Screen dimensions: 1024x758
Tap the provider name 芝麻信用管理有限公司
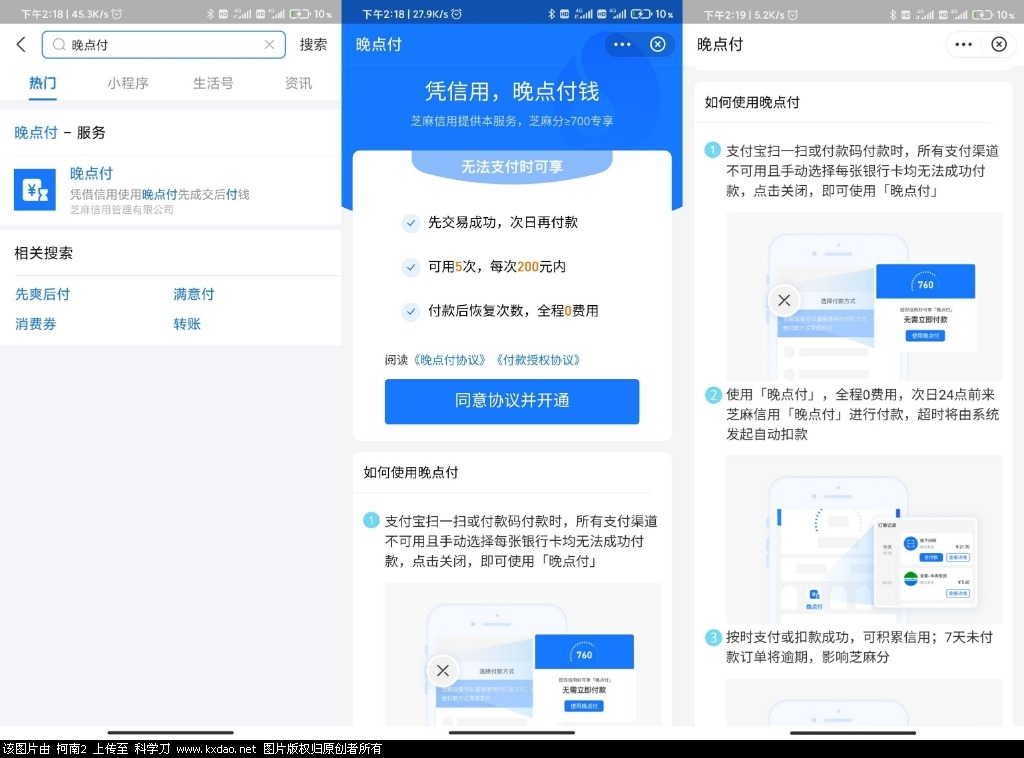pos(122,210)
